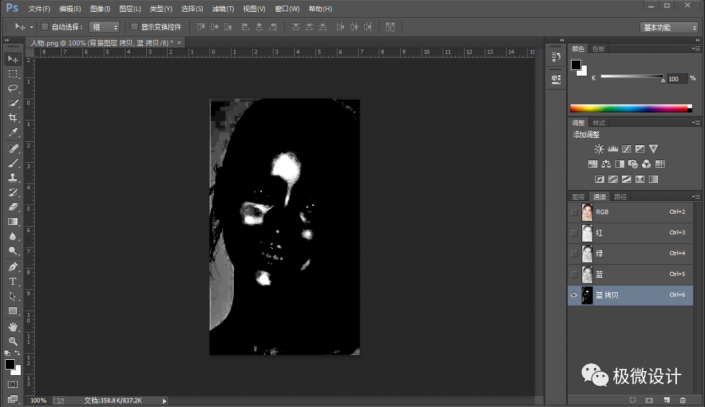Screen dimensions: 705x407
Task: Select the Hand tool
Action: click(13, 326)
